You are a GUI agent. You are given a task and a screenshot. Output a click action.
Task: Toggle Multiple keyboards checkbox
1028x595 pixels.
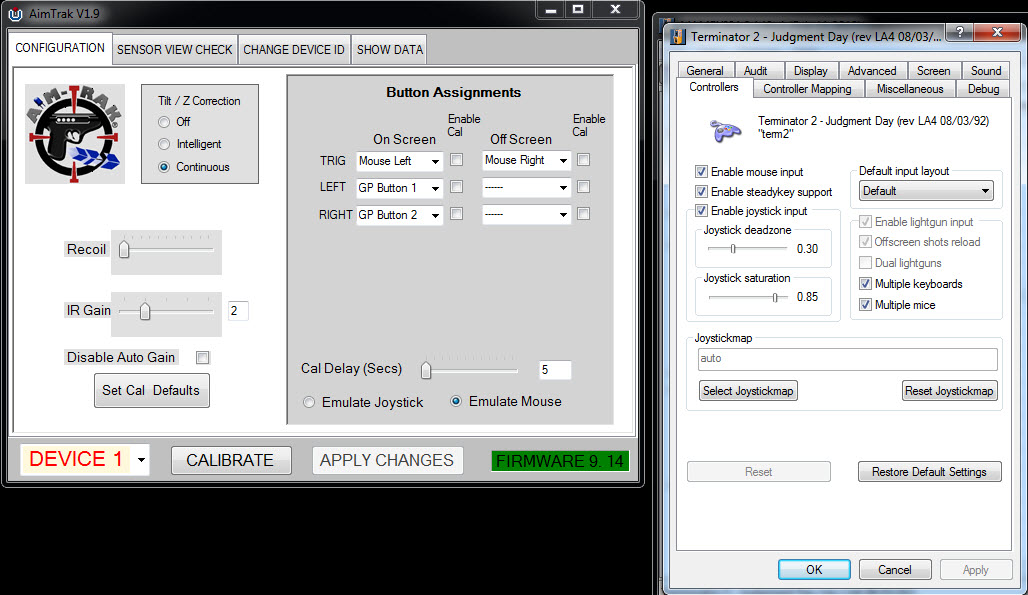coord(865,284)
